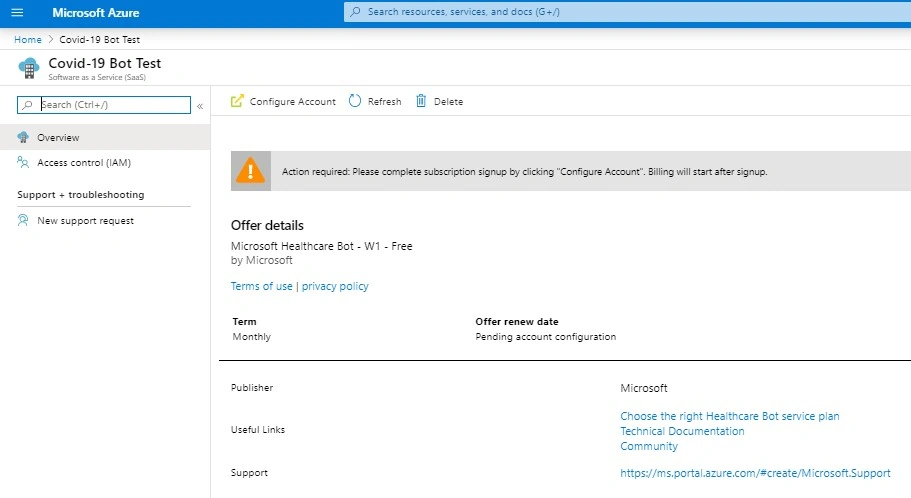Click Microsoft Healthcare Bot - W1 - Free text
Viewport: 911px width, 498px height.
(x=321, y=246)
